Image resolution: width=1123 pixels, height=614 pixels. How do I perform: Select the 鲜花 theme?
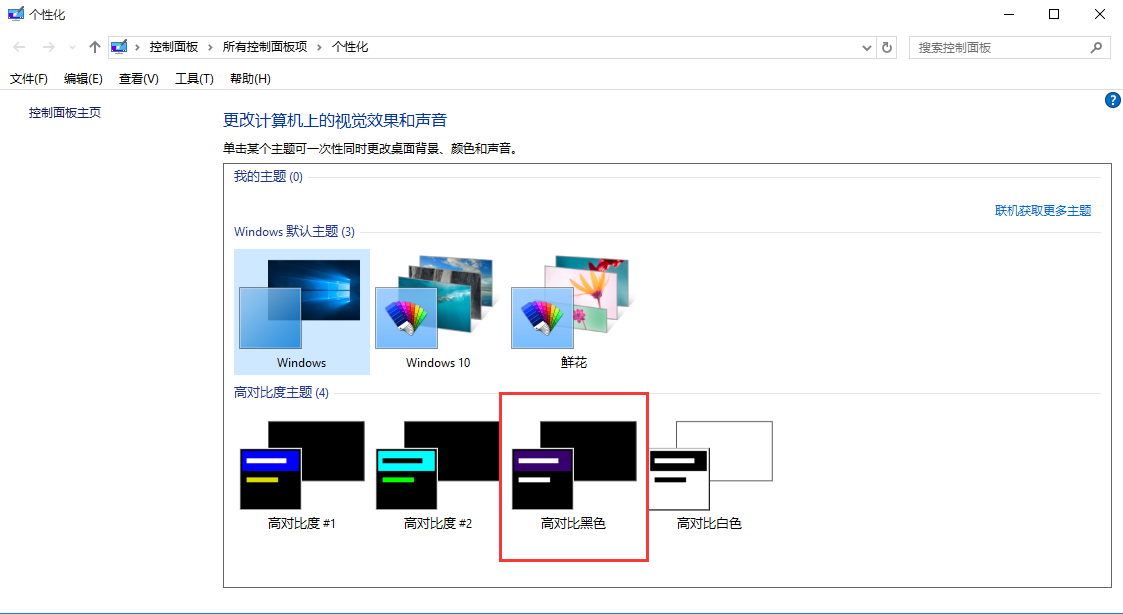(x=574, y=312)
